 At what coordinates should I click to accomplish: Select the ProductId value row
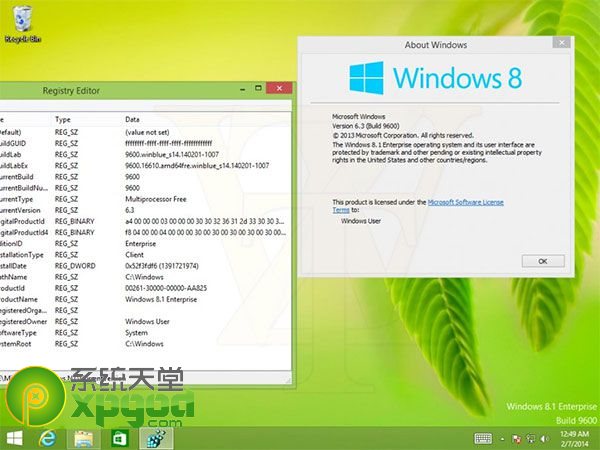(x=145, y=288)
